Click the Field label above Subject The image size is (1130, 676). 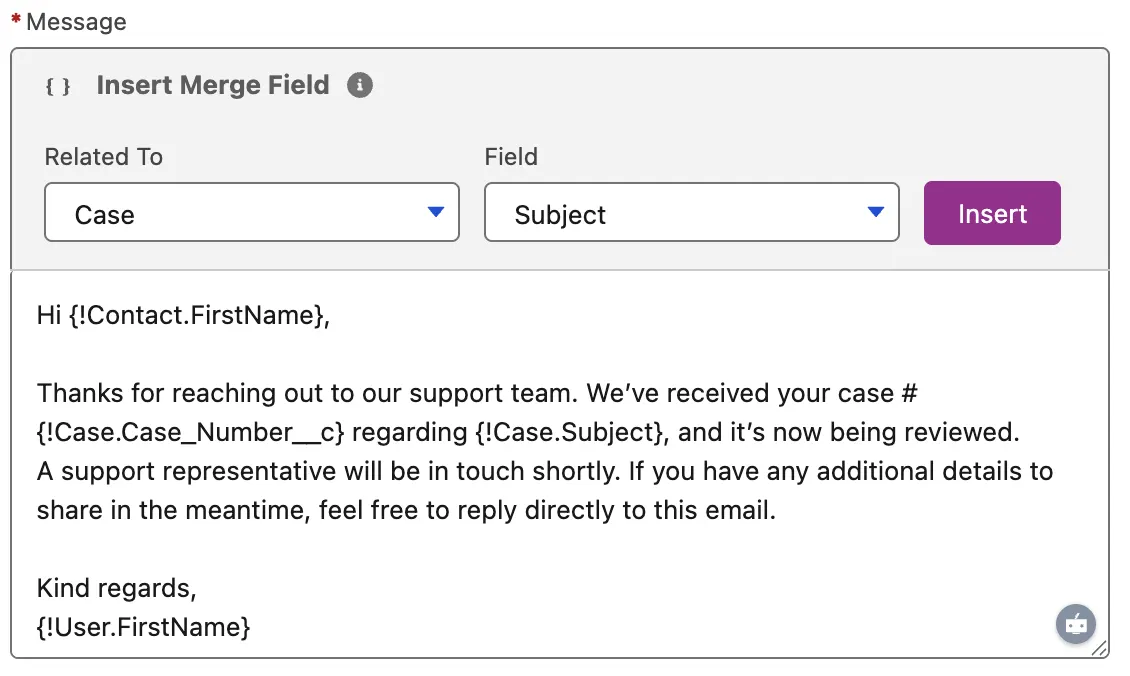tap(511, 157)
